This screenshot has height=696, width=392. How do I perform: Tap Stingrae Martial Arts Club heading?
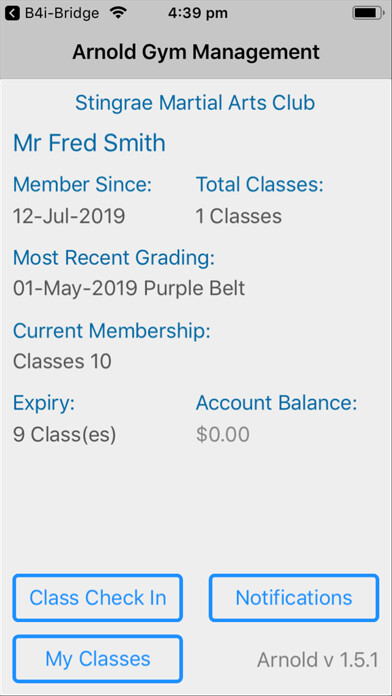195,103
